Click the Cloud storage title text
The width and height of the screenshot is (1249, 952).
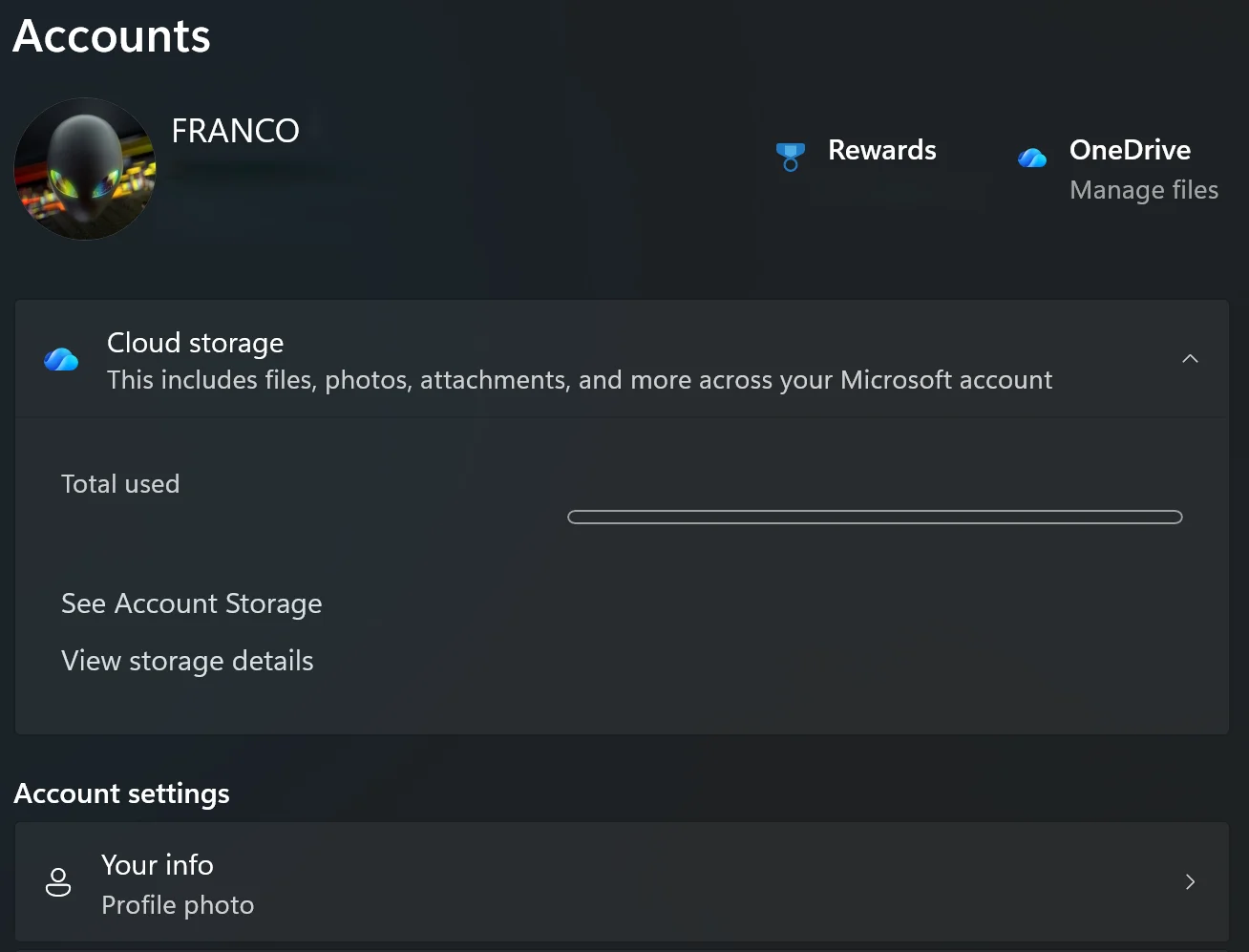(196, 343)
